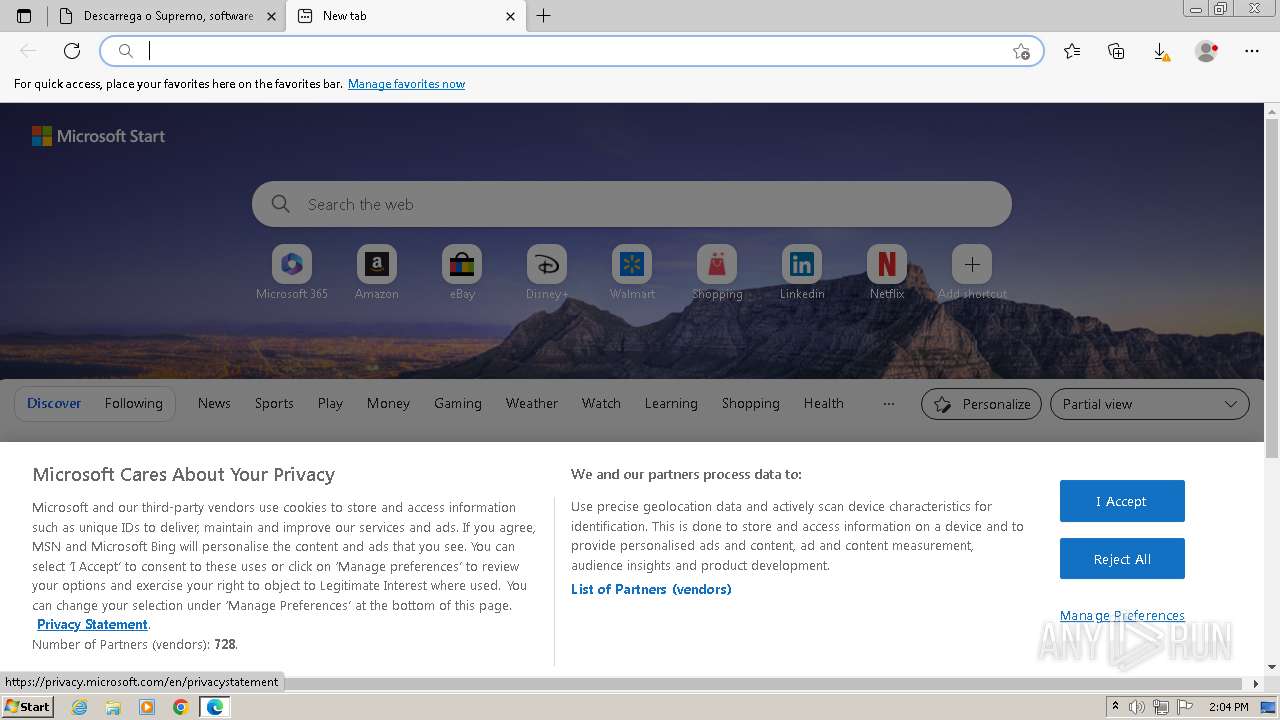Viewport: 1280px width, 720px height.
Task: Open Settings and more menu
Action: tap(1252, 51)
